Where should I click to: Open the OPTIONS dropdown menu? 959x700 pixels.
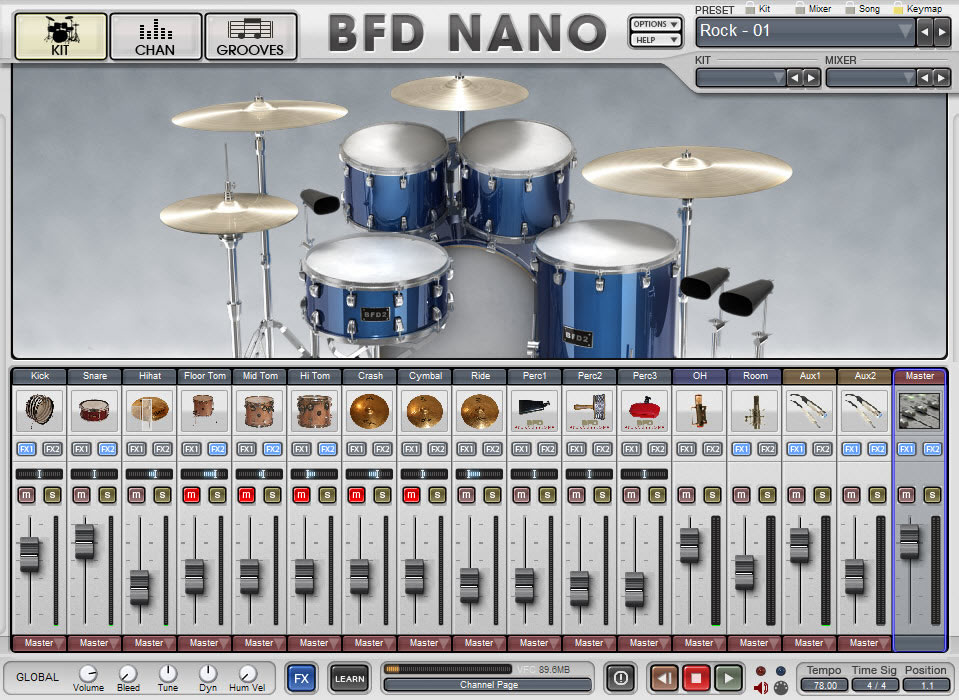[x=656, y=24]
